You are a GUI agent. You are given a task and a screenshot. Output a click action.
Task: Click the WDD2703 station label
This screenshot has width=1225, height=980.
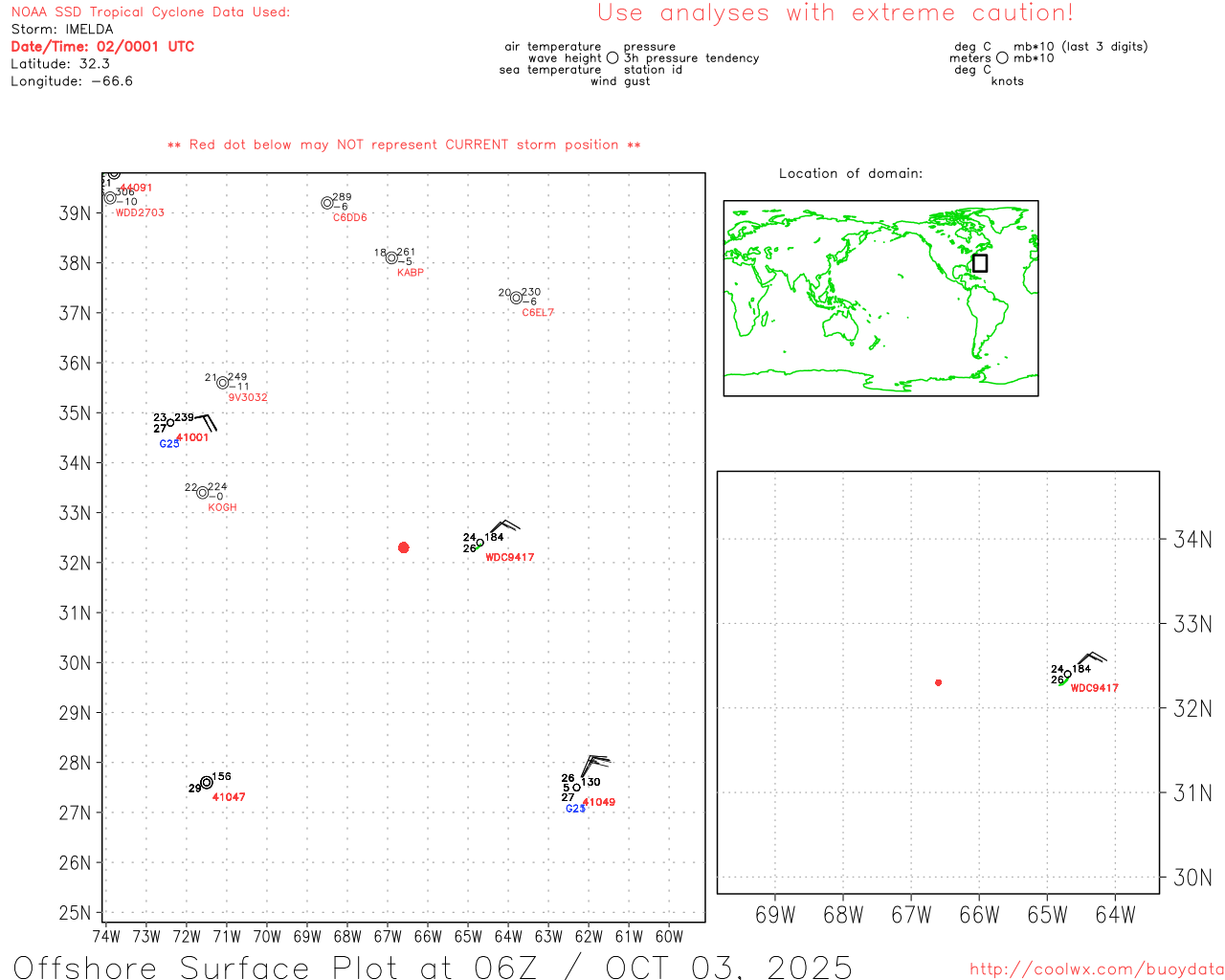[x=140, y=212]
